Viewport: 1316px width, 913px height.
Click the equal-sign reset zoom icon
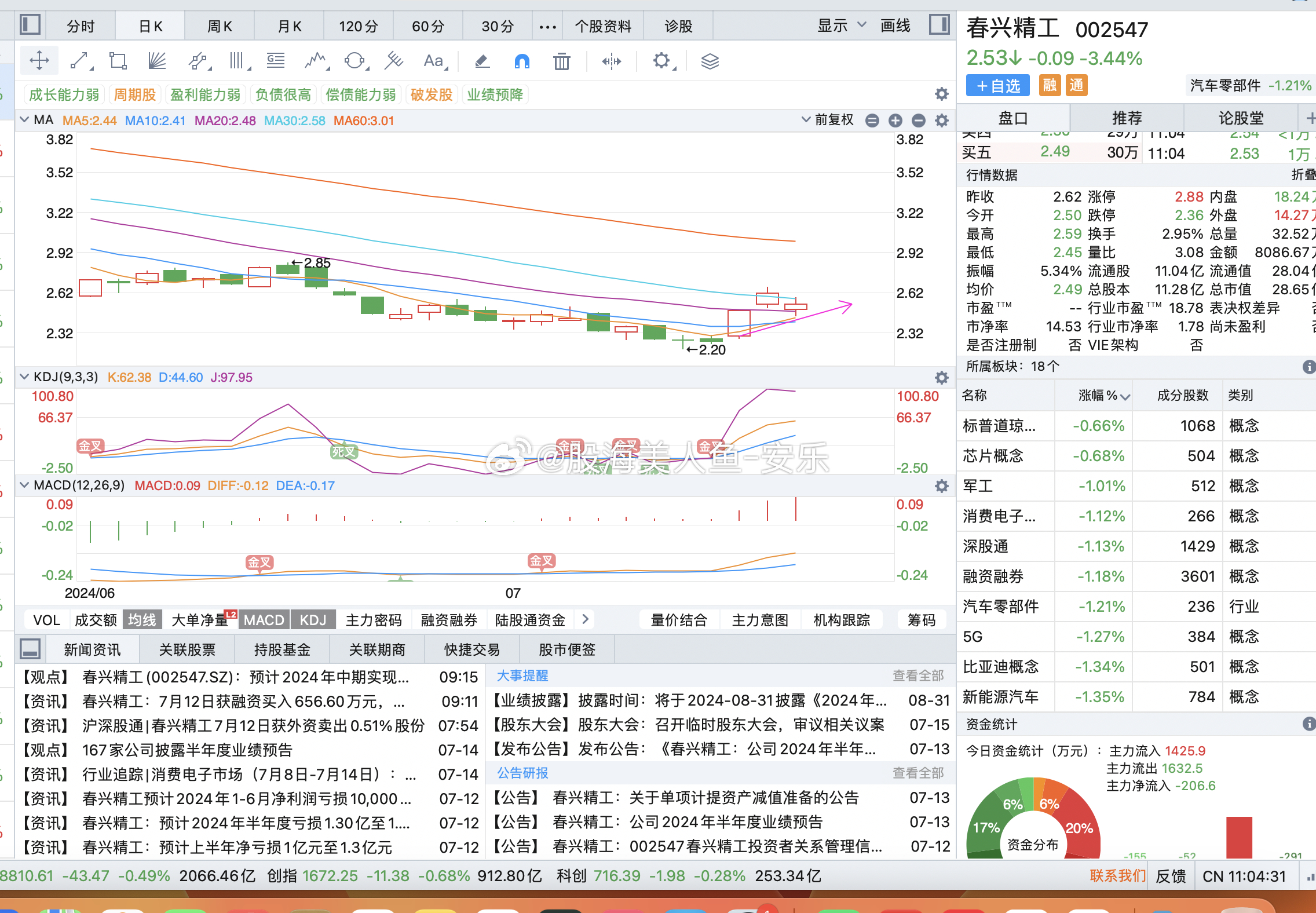pyautogui.click(x=872, y=120)
